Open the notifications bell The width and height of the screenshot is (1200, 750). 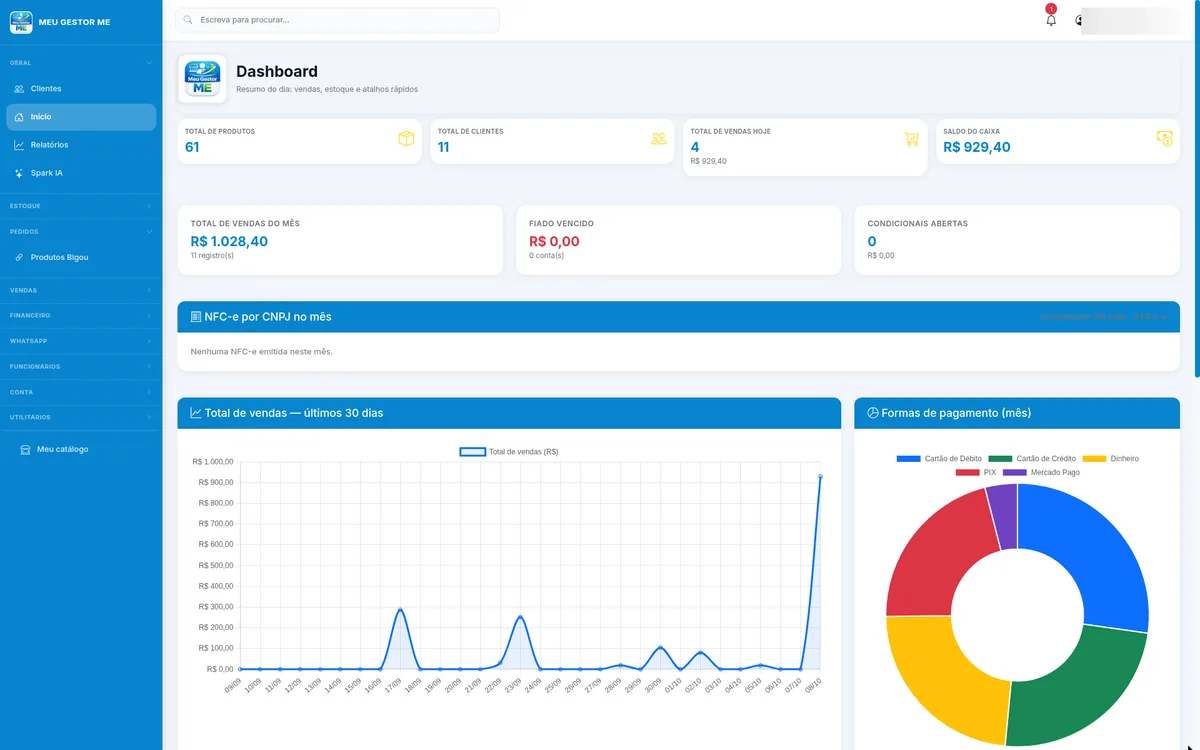[x=1051, y=20]
